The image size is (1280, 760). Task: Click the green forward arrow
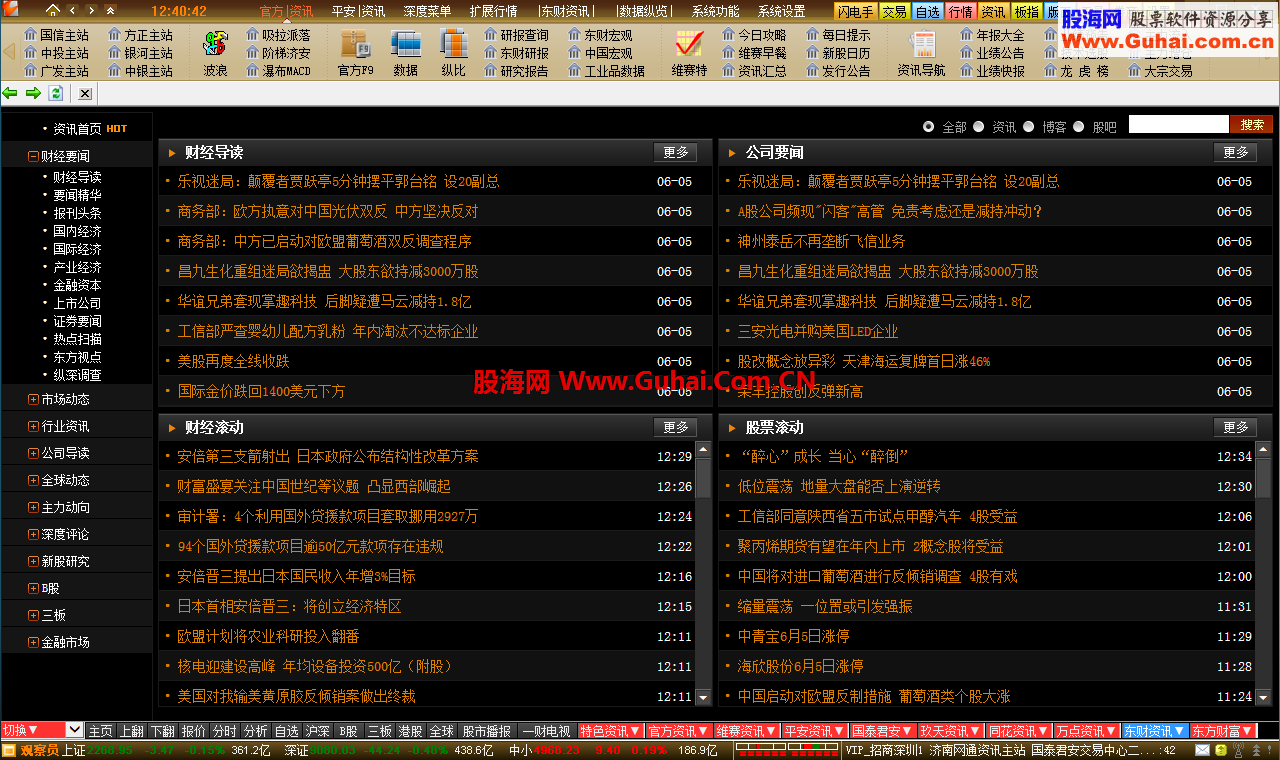coord(33,93)
